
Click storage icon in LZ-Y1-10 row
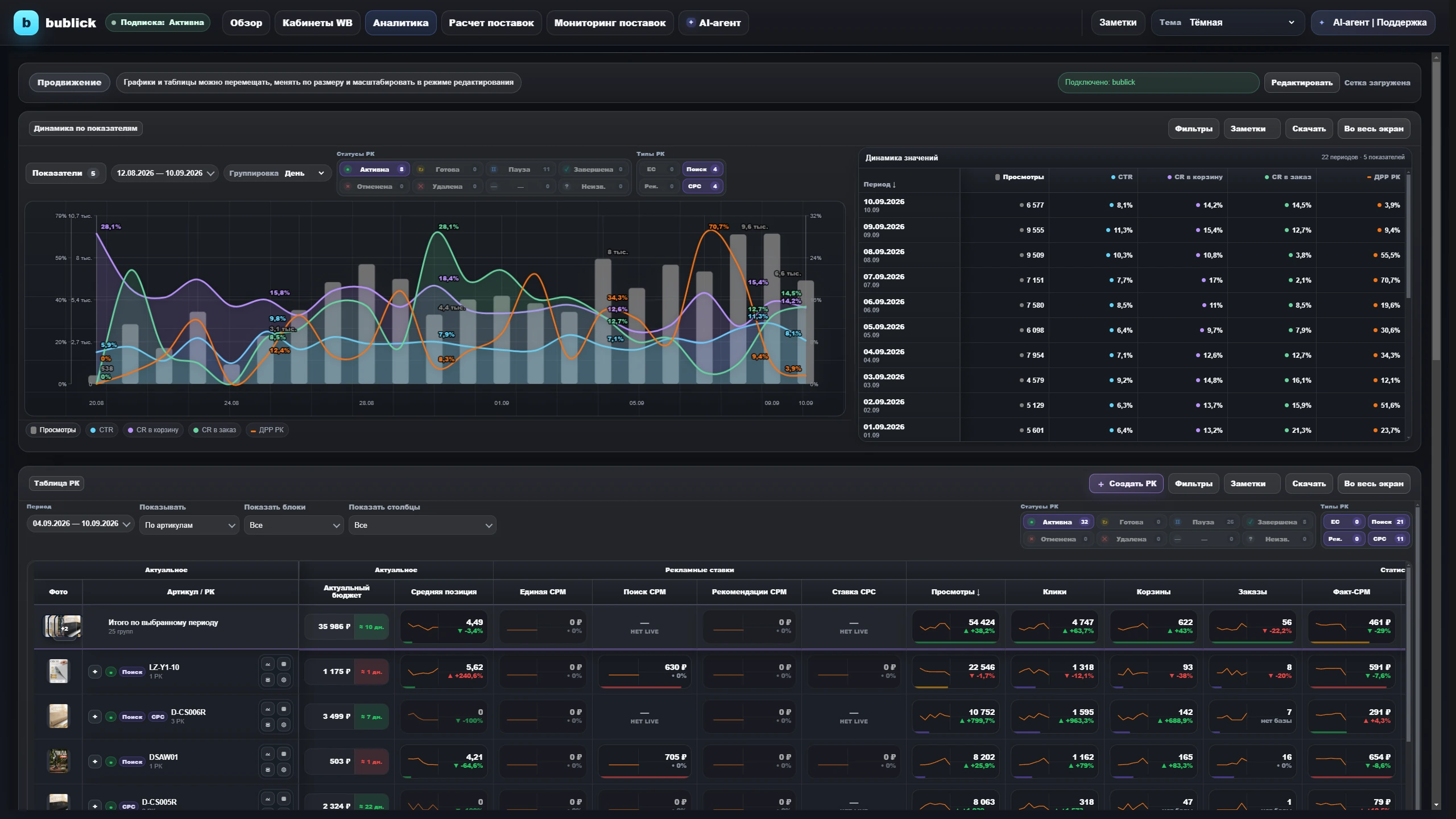[x=268, y=680]
